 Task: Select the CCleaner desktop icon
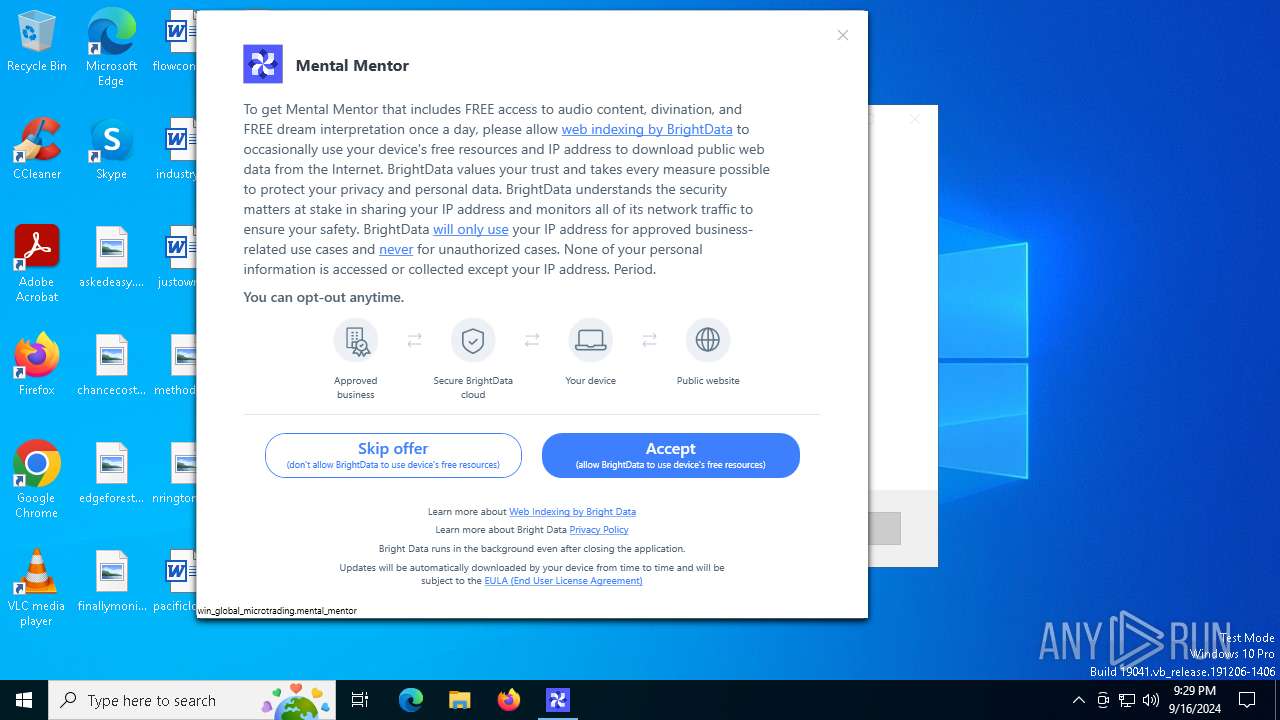point(37,150)
